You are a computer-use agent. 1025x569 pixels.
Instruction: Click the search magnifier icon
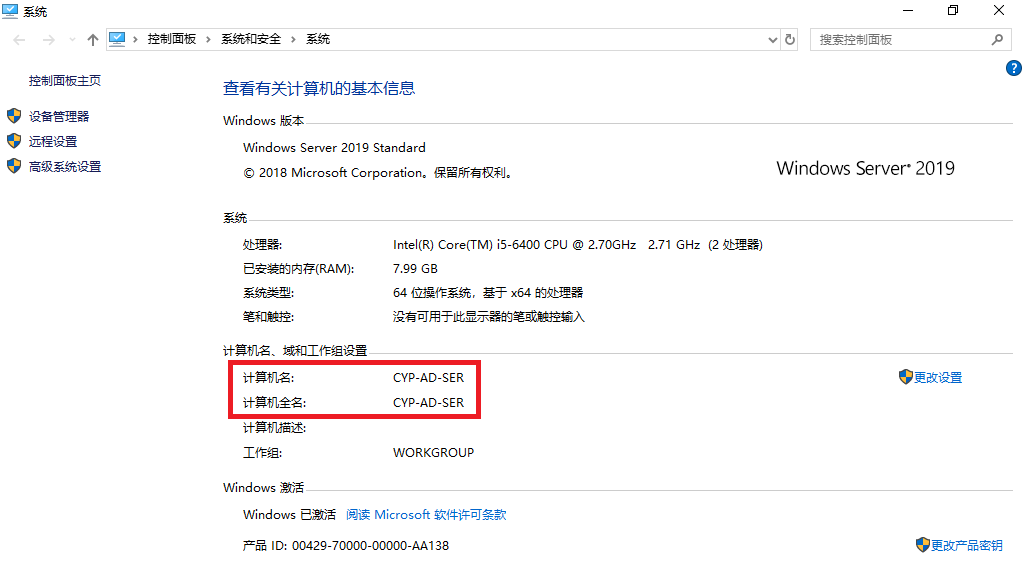point(997,40)
